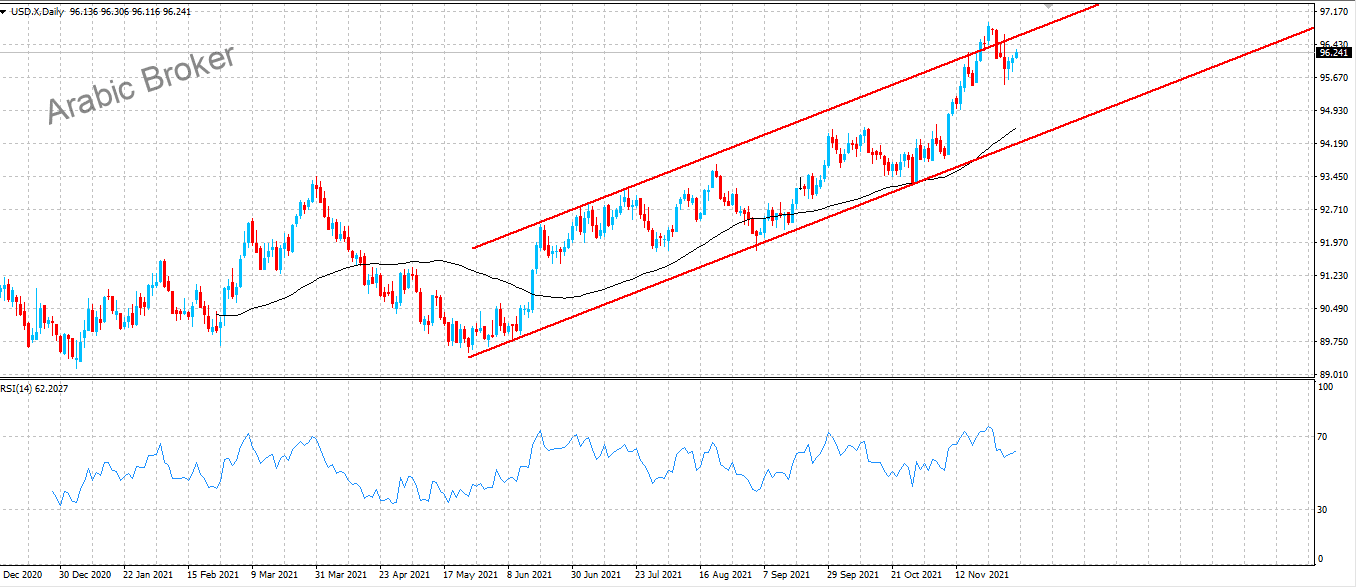1357x587 pixels.
Task: Click the 92.710 price scale label
Action: click(x=1333, y=210)
